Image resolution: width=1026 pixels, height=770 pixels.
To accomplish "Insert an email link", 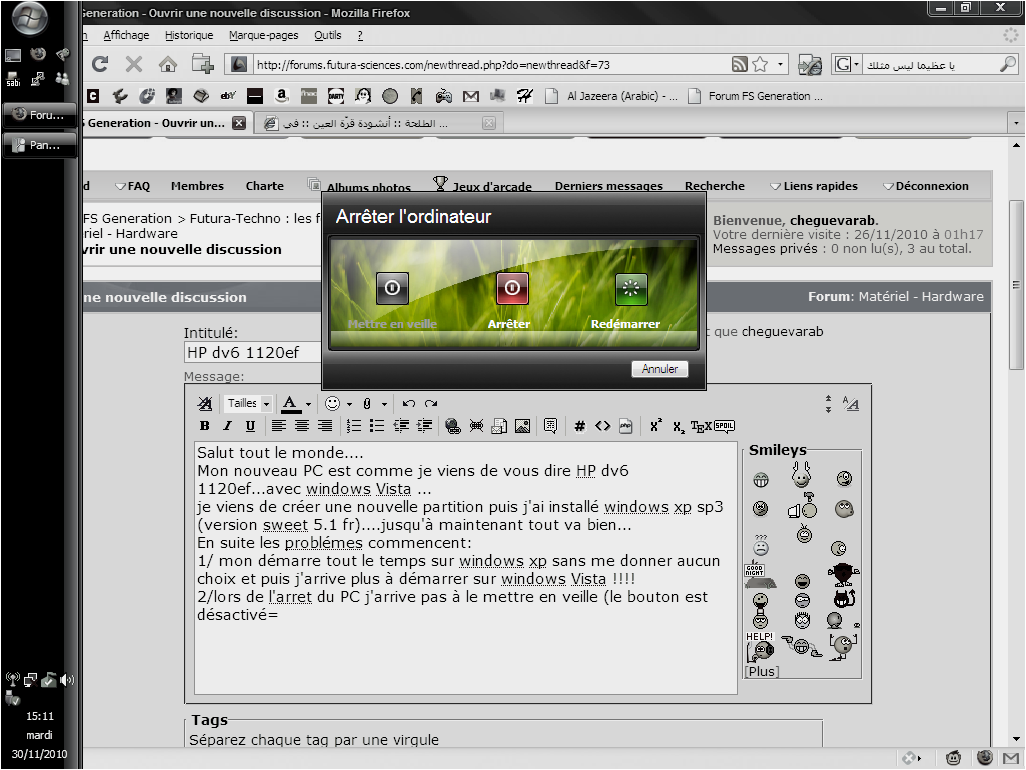I will [x=499, y=426].
